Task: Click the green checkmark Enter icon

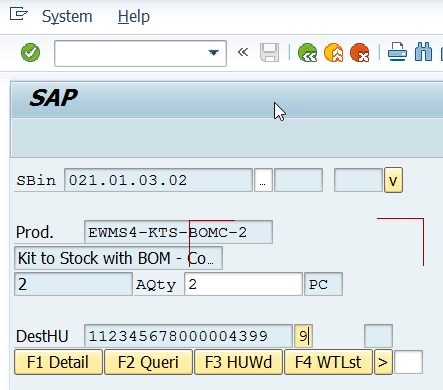Action: [30, 53]
